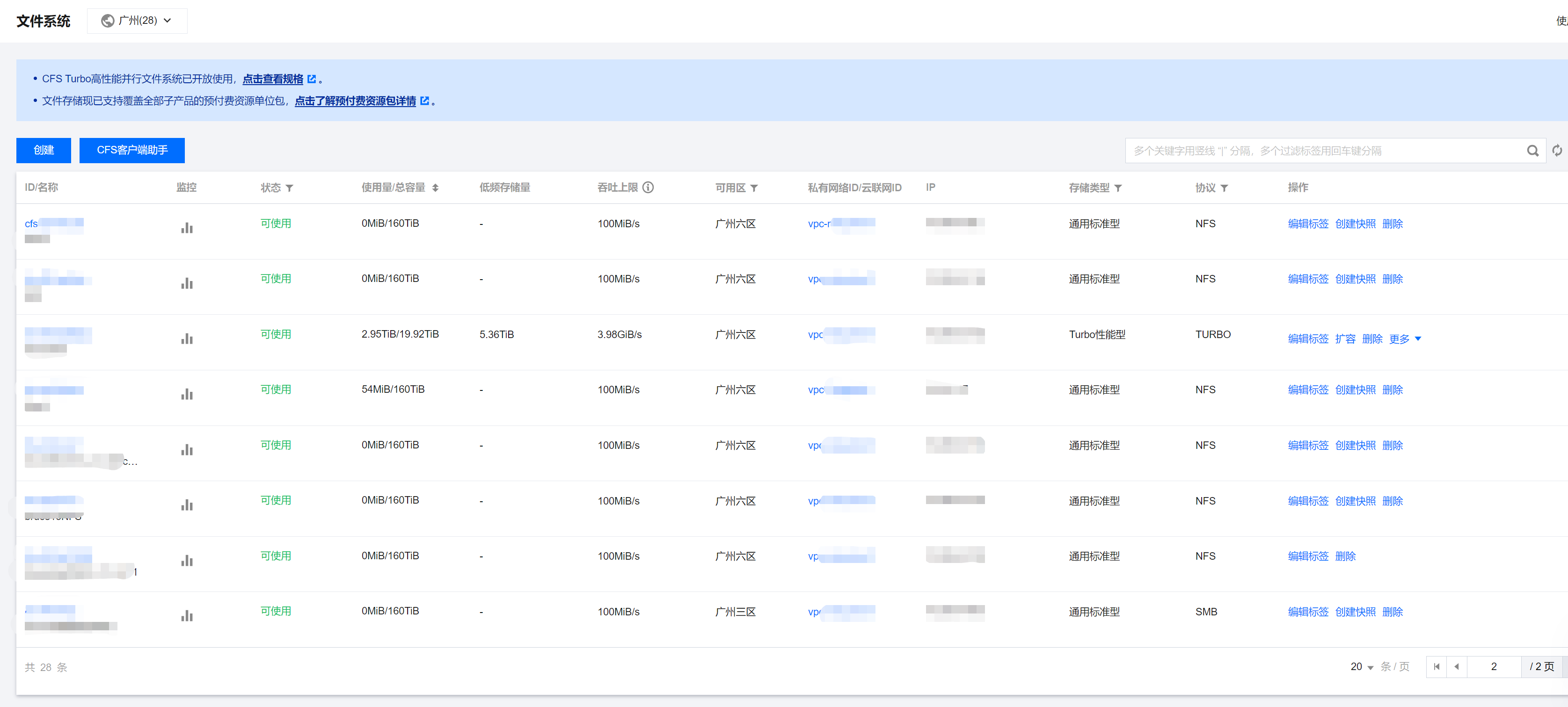Screen dimensions: 1568x707
Task: Open the 可用区 column filter icon
Action: (x=754, y=188)
